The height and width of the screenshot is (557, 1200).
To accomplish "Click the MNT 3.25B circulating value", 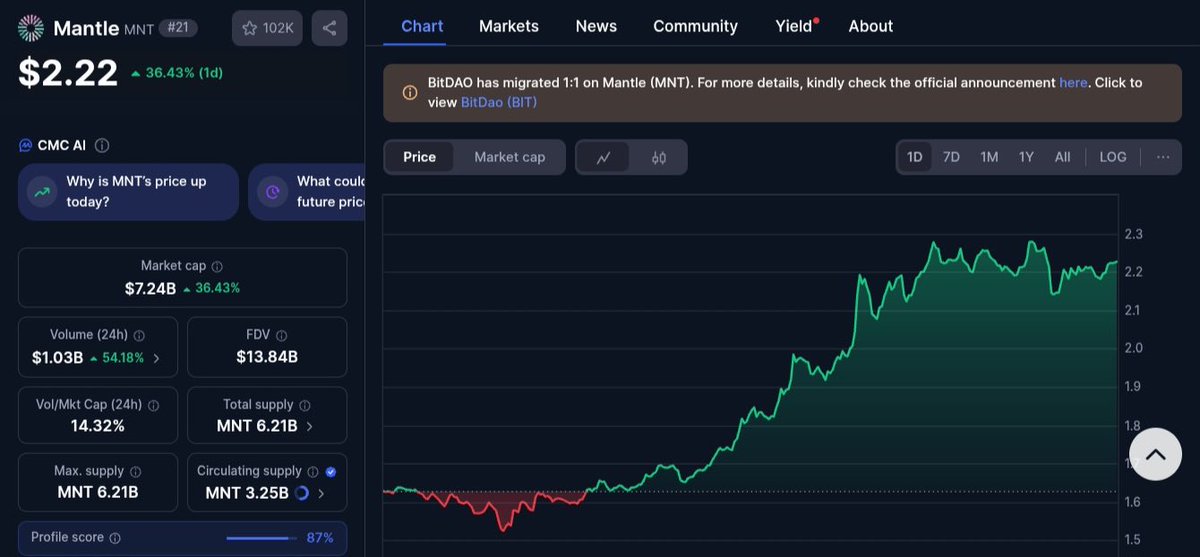I will (x=247, y=493).
